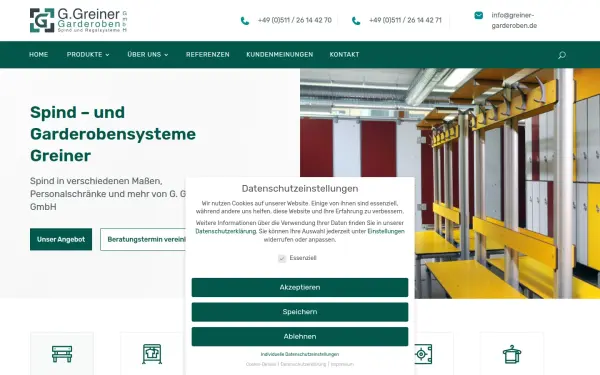Open the search magnifier icon
Screen dimensions: 600x375
tap(561, 55)
